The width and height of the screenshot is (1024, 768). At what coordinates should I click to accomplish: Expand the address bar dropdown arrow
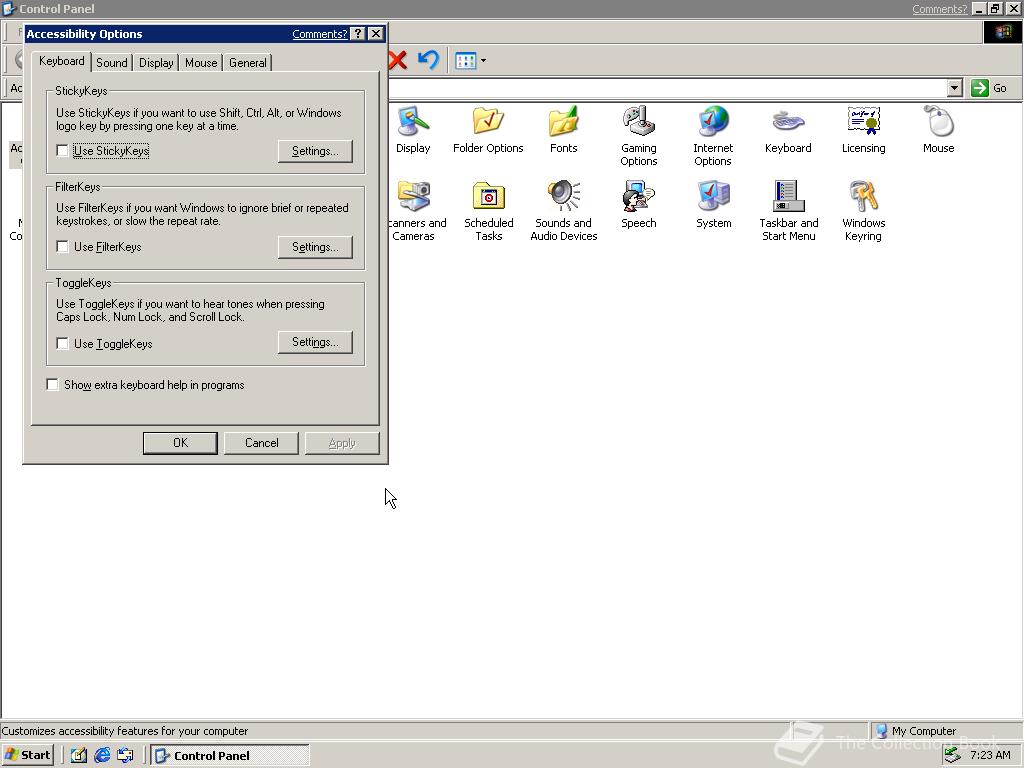pos(954,88)
